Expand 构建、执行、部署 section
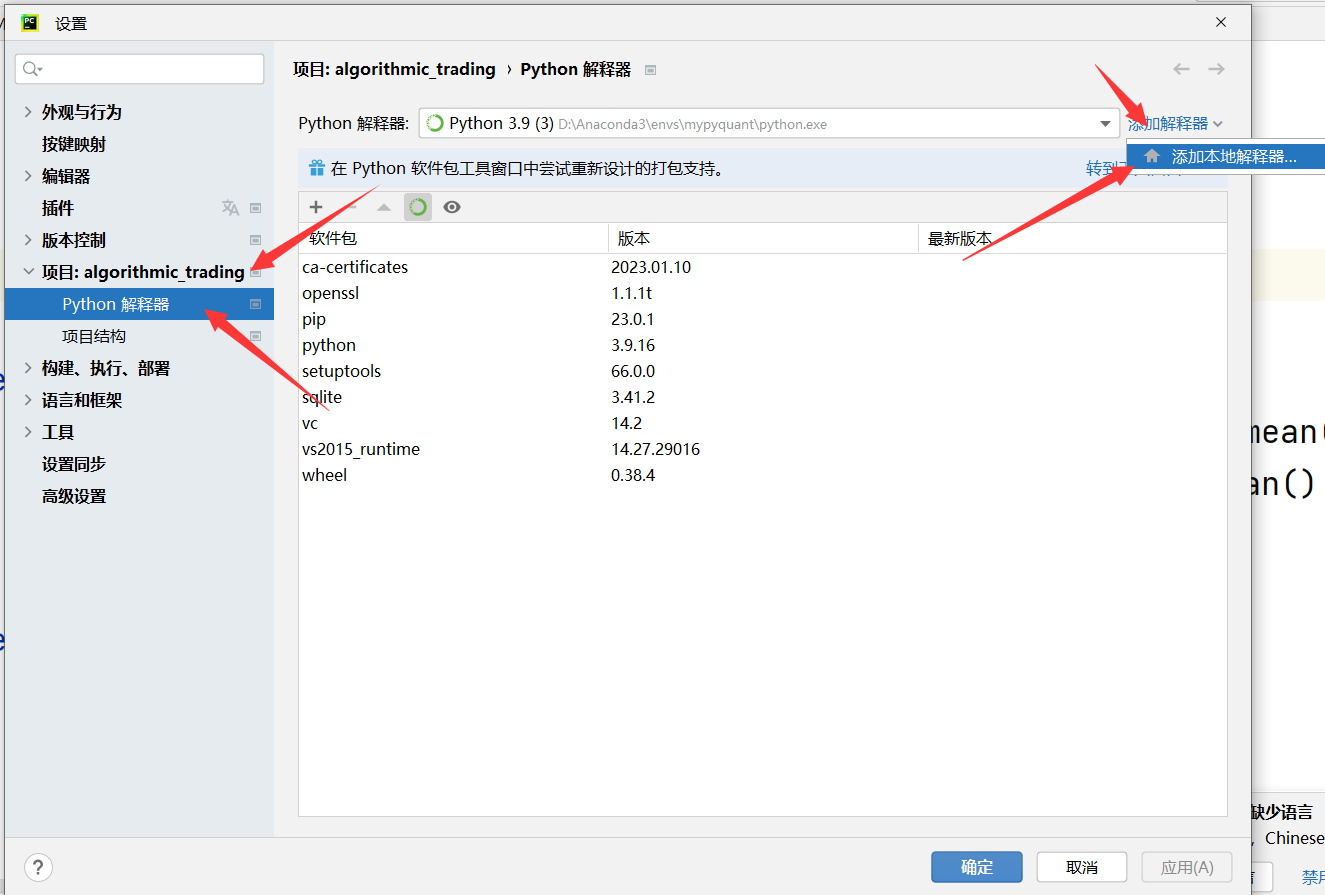This screenshot has width=1325, height=895. [28, 368]
